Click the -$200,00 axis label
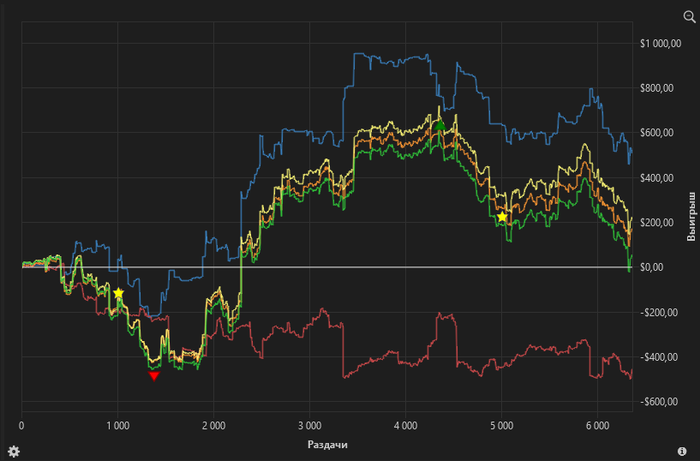Image resolution: width=700 pixels, height=461 pixels. point(658,312)
